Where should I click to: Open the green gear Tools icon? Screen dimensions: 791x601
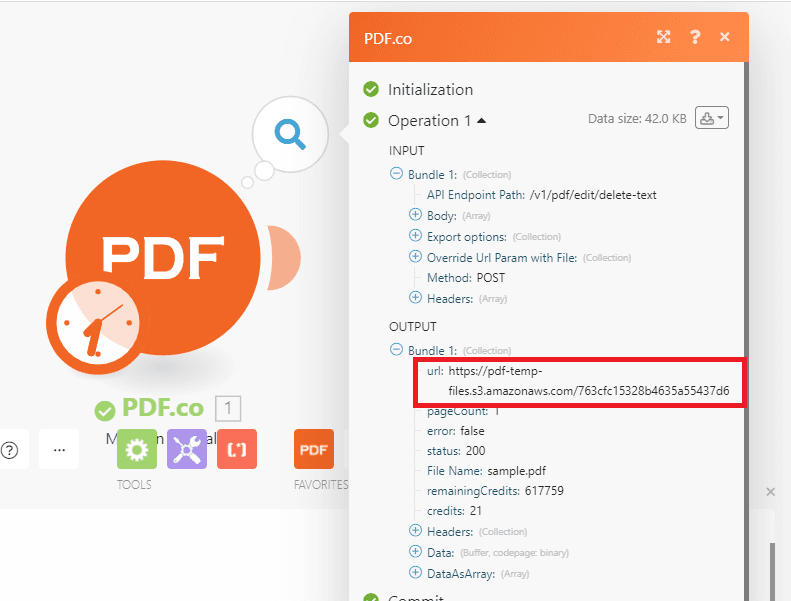point(136,450)
